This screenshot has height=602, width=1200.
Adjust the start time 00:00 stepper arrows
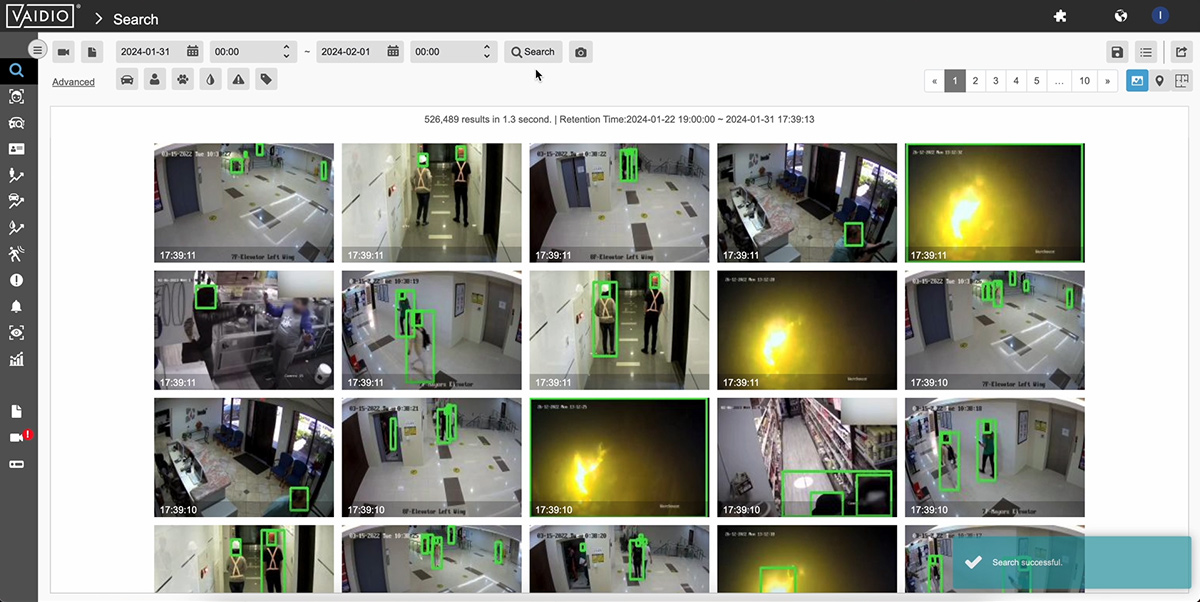(287, 52)
